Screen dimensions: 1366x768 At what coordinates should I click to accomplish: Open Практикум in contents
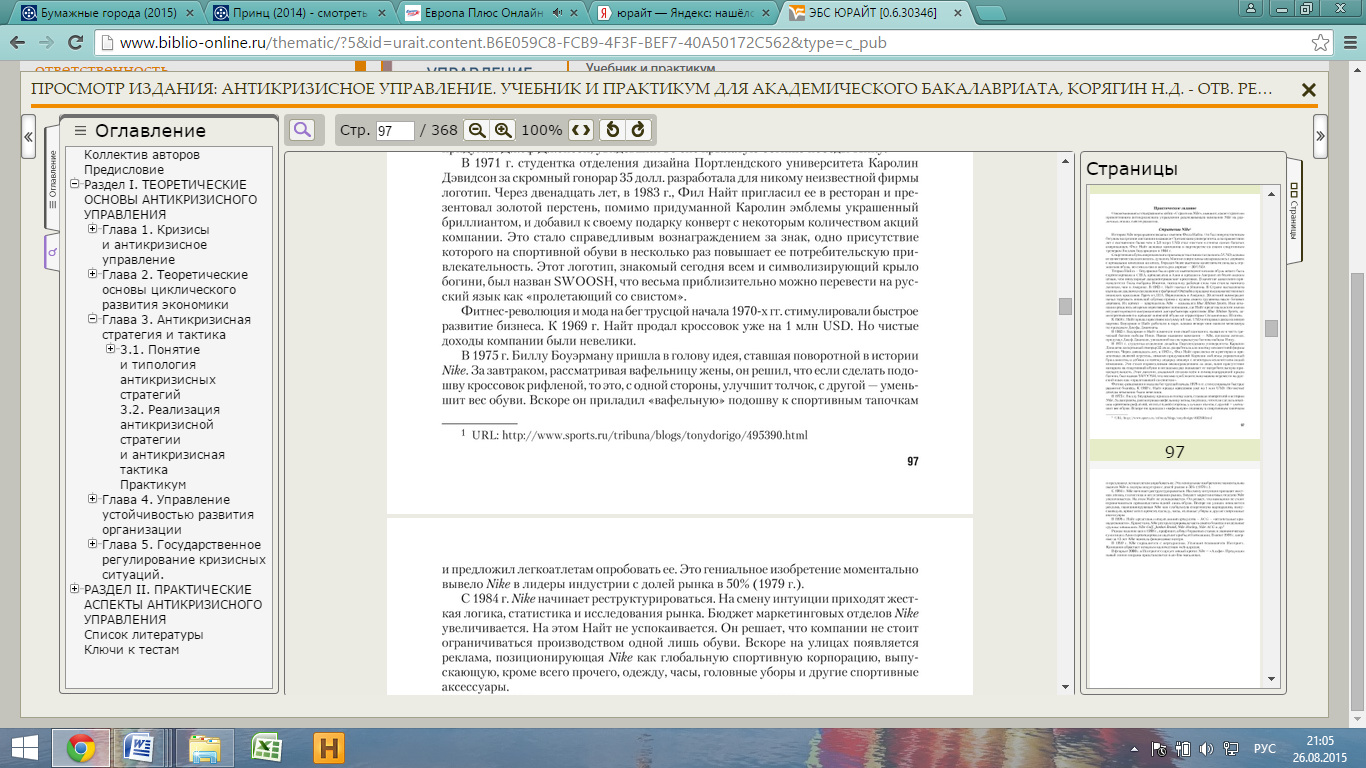click(153, 485)
